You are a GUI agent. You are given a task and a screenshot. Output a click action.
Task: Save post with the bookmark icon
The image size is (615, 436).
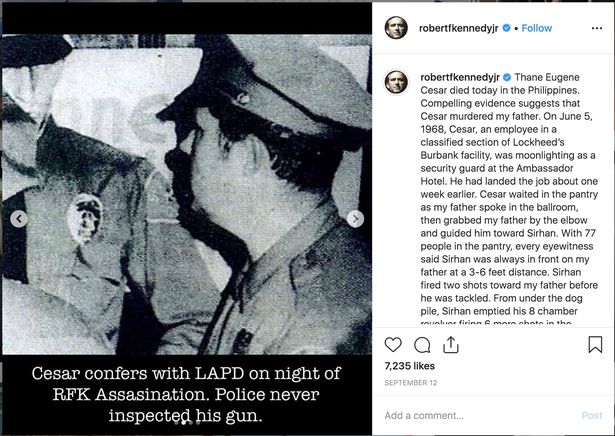(x=595, y=345)
